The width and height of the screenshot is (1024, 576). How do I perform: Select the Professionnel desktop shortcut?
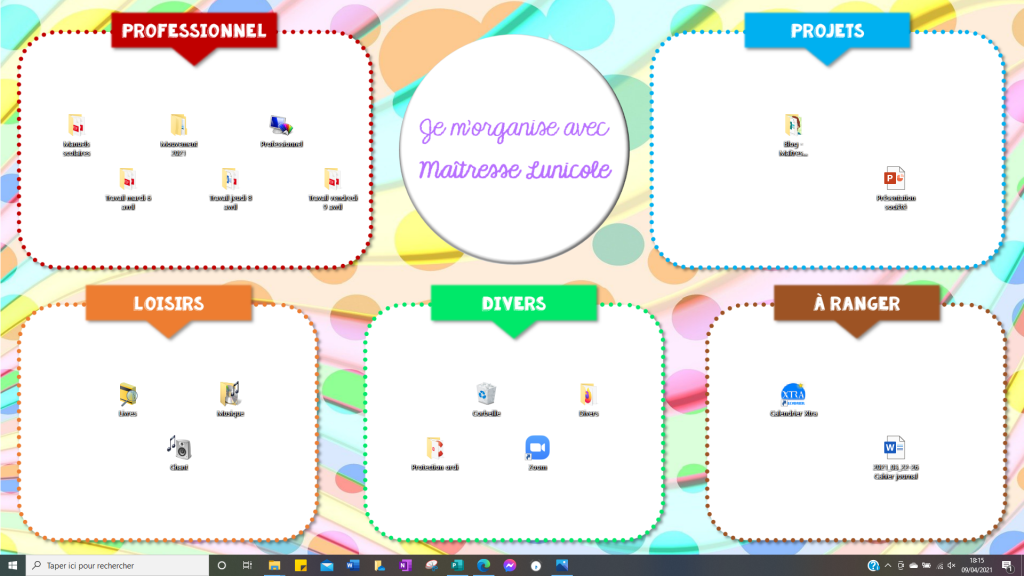281,125
